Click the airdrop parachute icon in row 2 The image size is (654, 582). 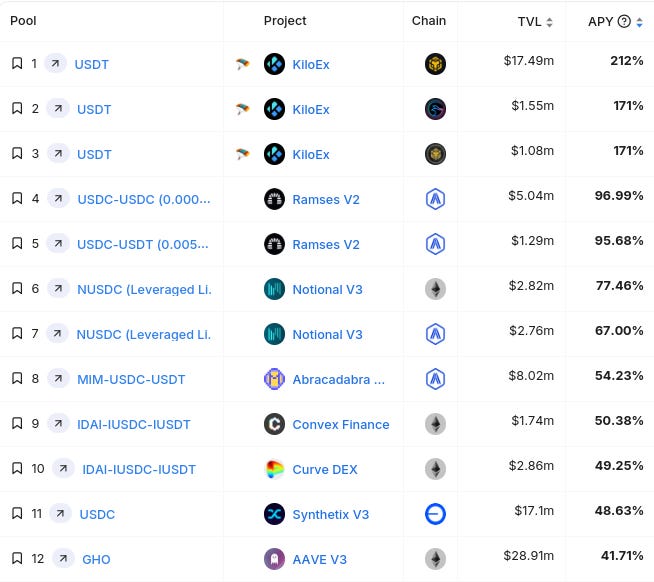(242, 109)
